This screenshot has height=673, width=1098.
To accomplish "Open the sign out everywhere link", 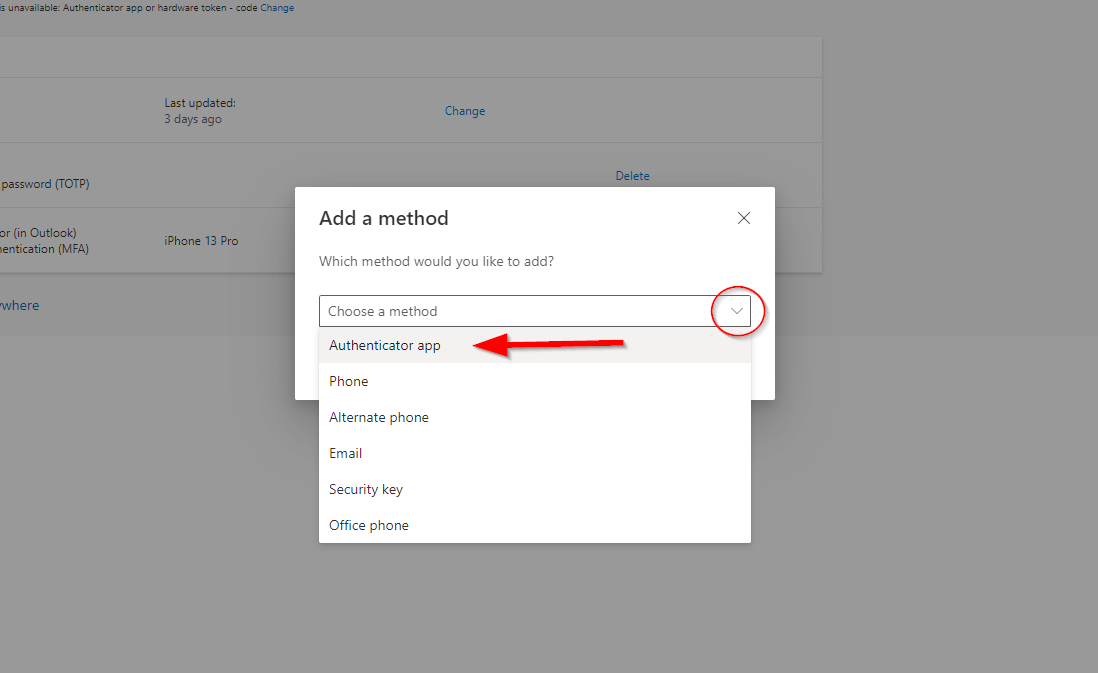I will [x=20, y=305].
